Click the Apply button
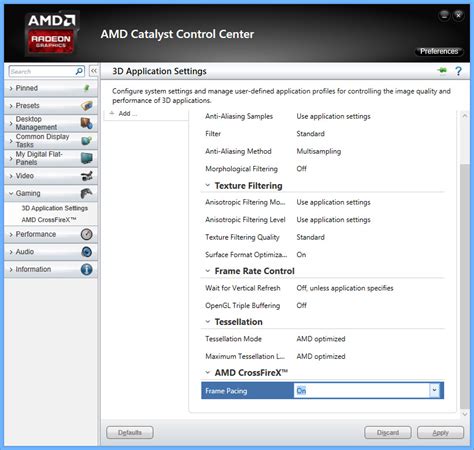Screen dimensions: 474x450 440,432
